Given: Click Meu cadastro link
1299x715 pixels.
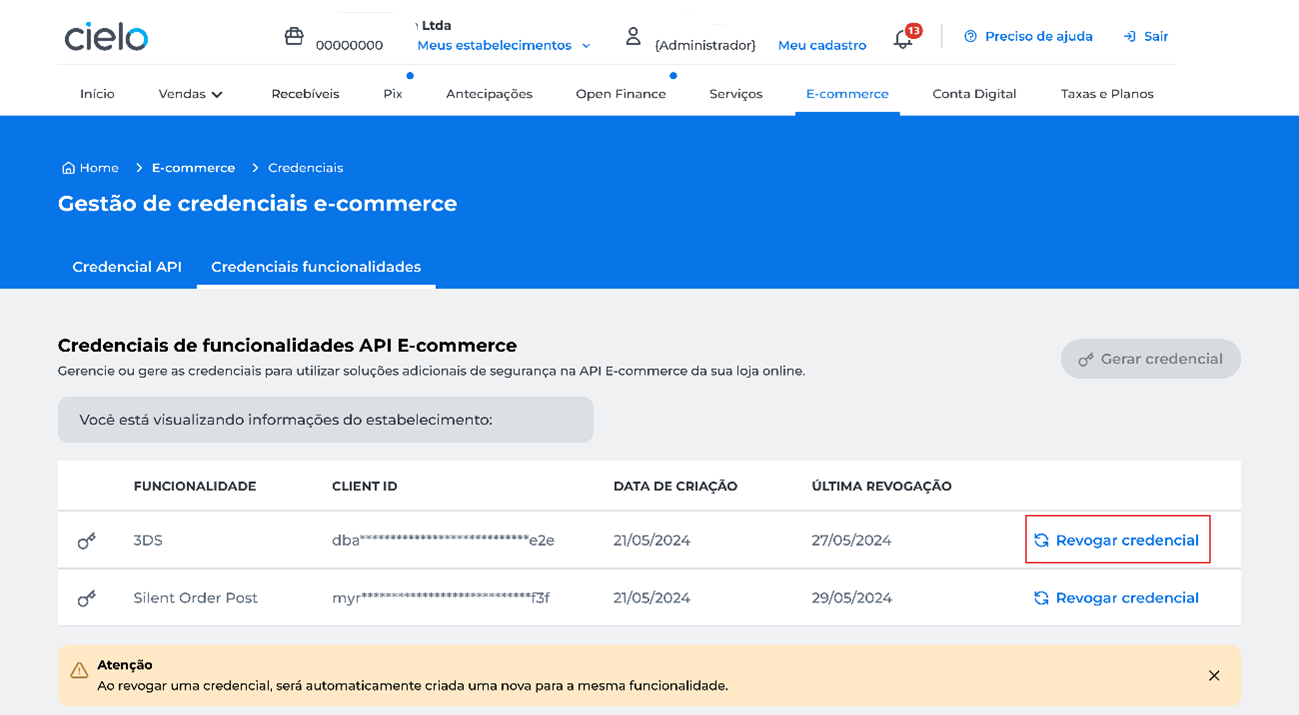Looking at the screenshot, I should coord(822,45).
